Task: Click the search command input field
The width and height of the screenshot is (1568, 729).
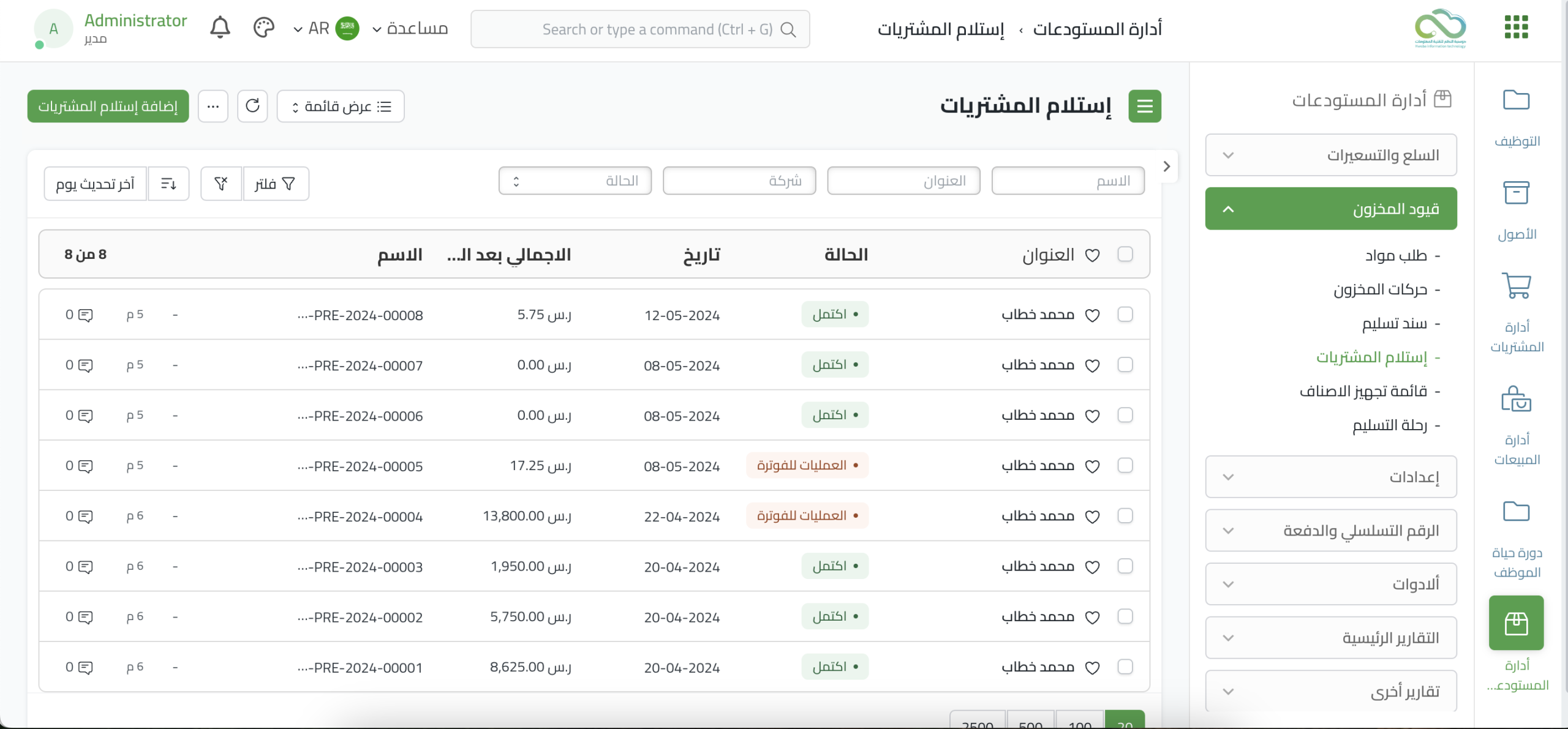Action: click(x=640, y=29)
